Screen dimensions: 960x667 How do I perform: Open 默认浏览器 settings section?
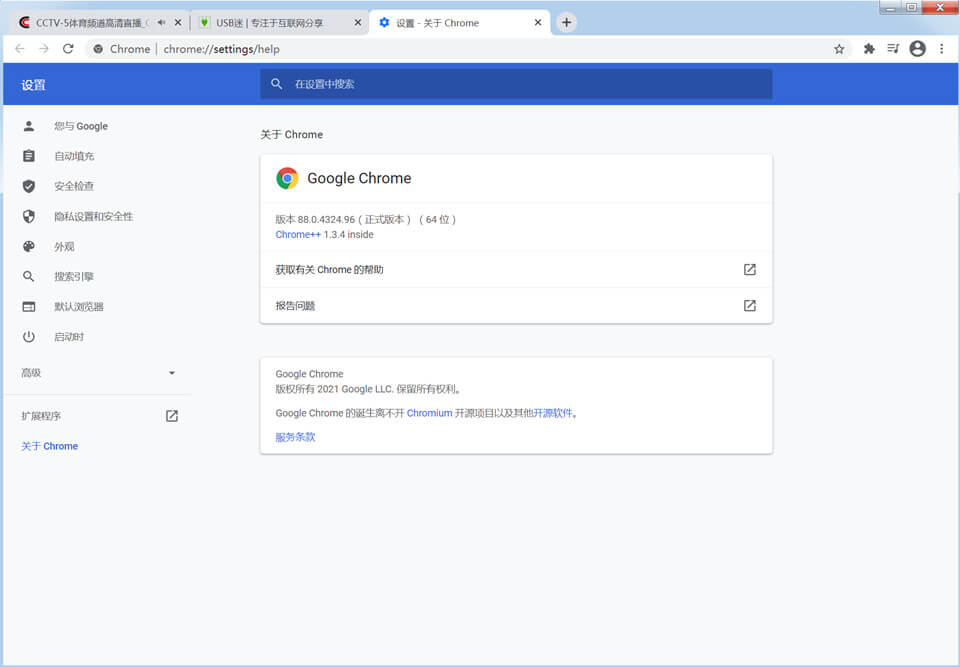point(79,306)
